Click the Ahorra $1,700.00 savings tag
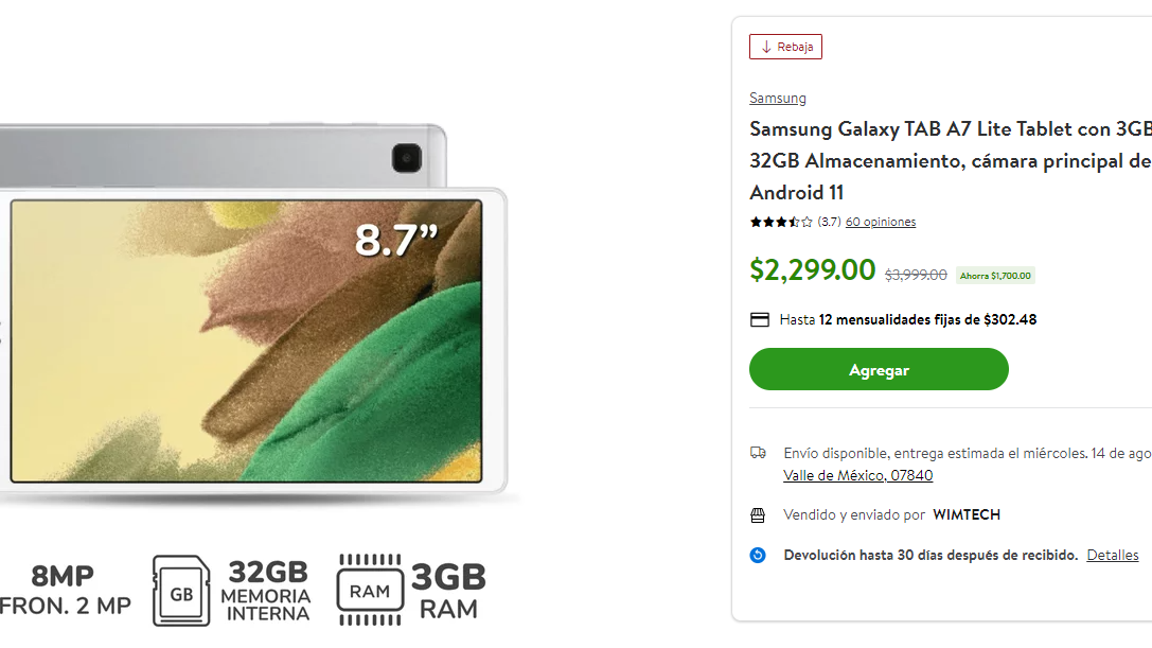 click(x=996, y=275)
